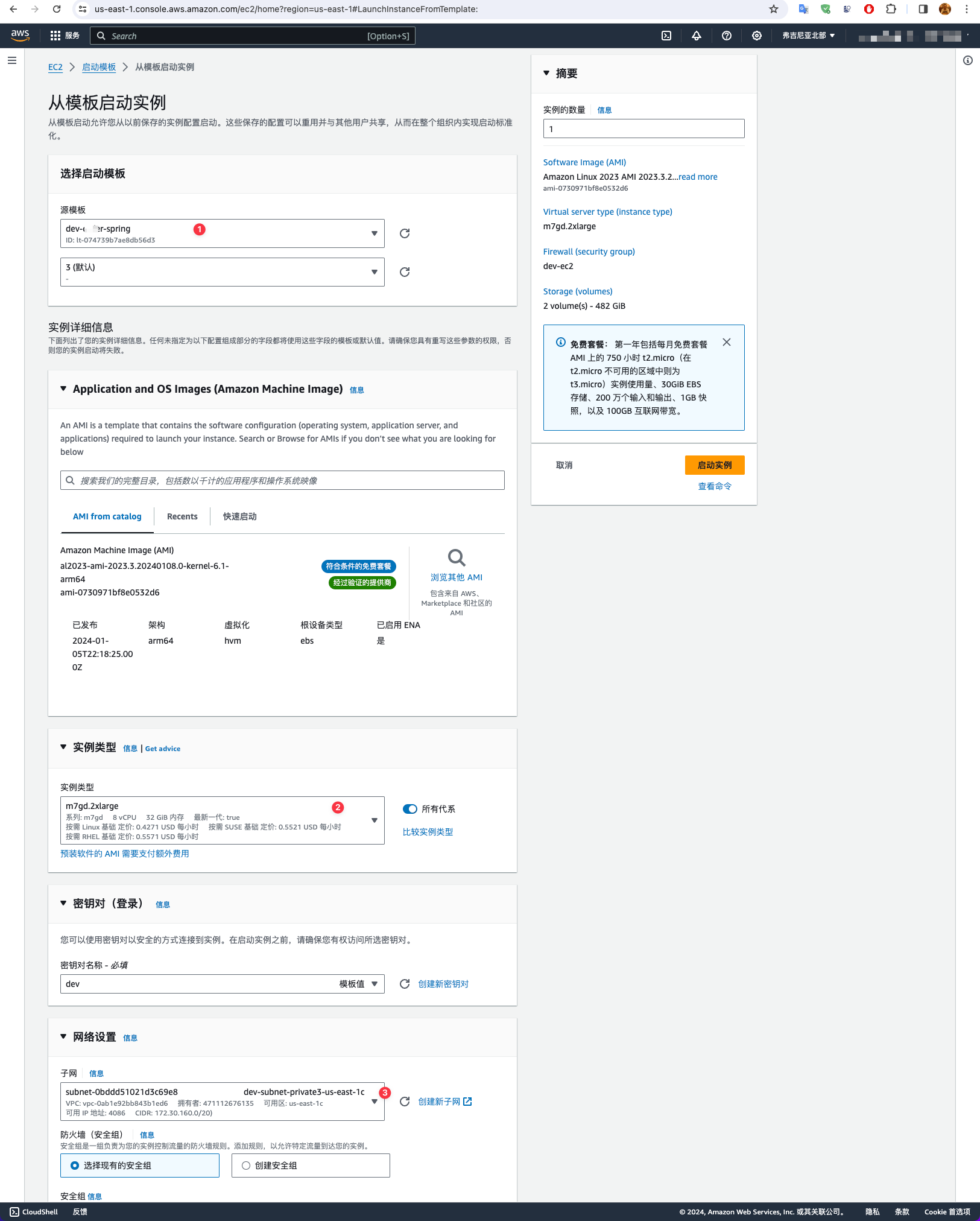Click the 启动模板 breadcrumb link
The width and height of the screenshot is (980, 1221).
coord(99,67)
